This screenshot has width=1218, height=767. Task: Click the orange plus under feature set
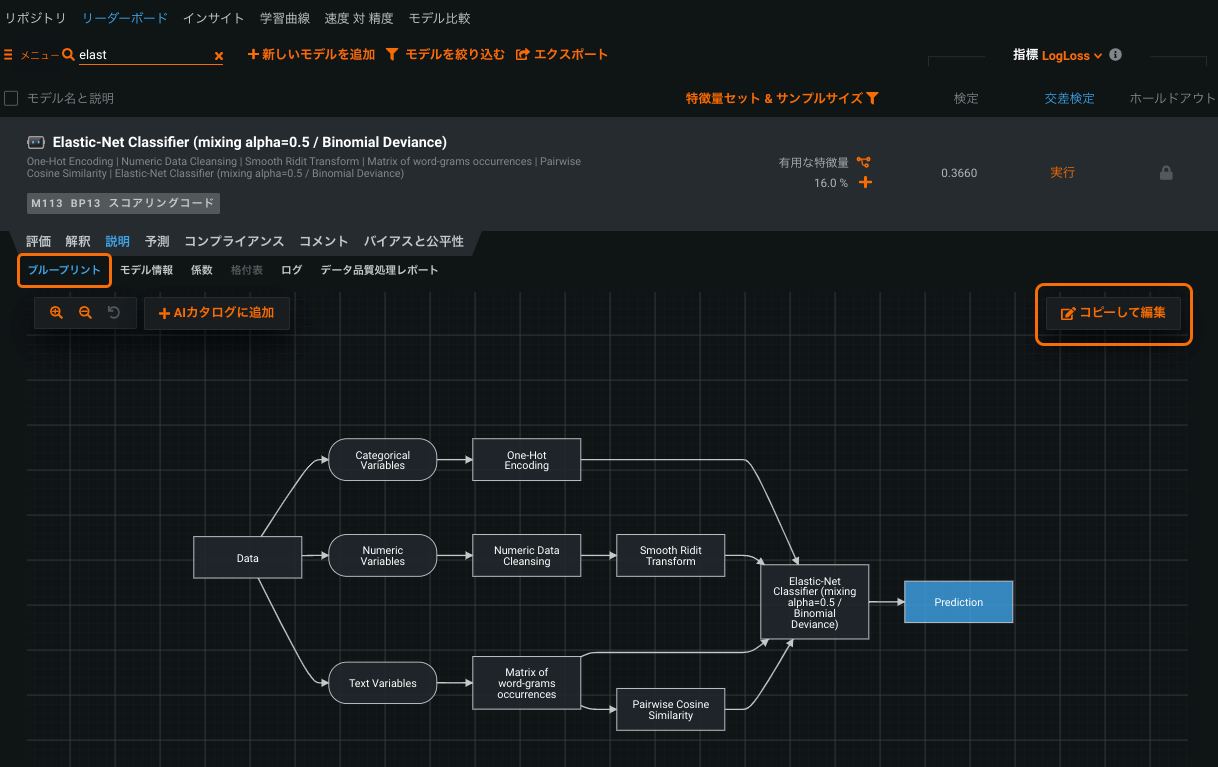pyautogui.click(x=865, y=183)
